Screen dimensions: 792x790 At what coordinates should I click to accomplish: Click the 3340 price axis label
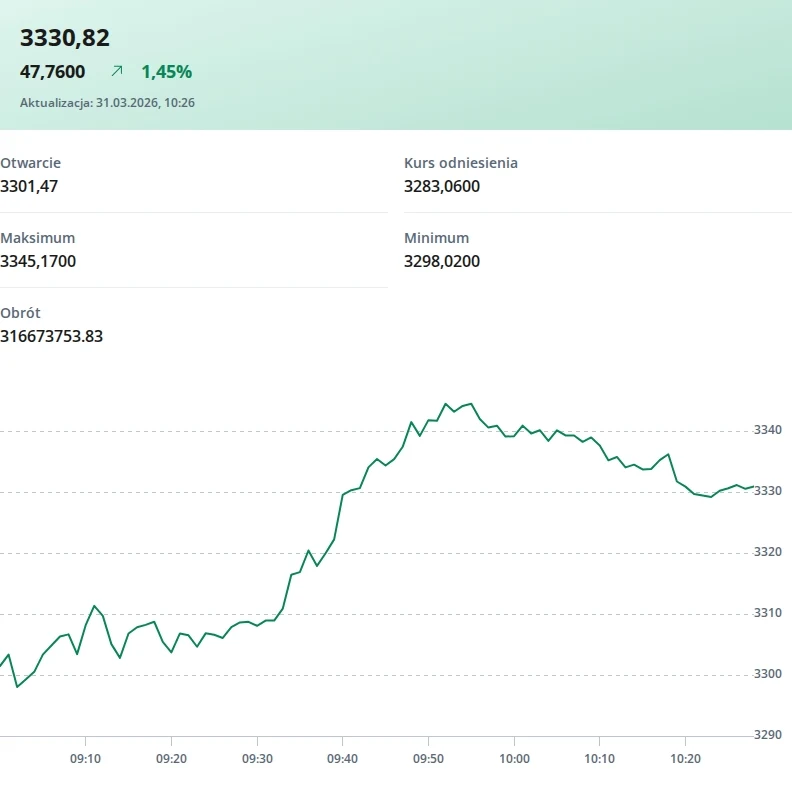768,430
